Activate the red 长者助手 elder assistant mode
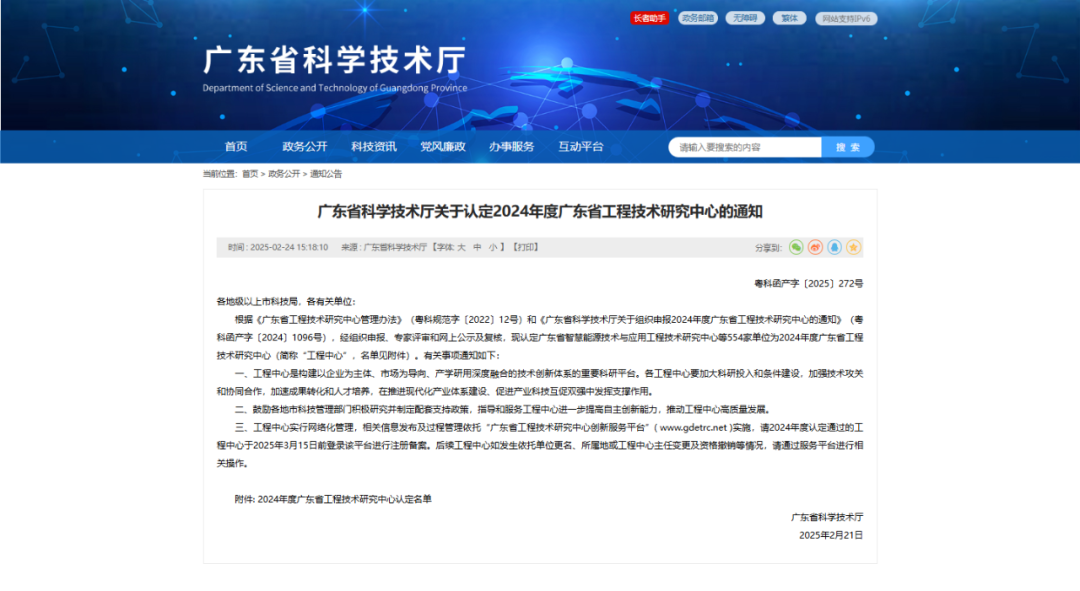The height and width of the screenshot is (591, 1080). click(648, 17)
